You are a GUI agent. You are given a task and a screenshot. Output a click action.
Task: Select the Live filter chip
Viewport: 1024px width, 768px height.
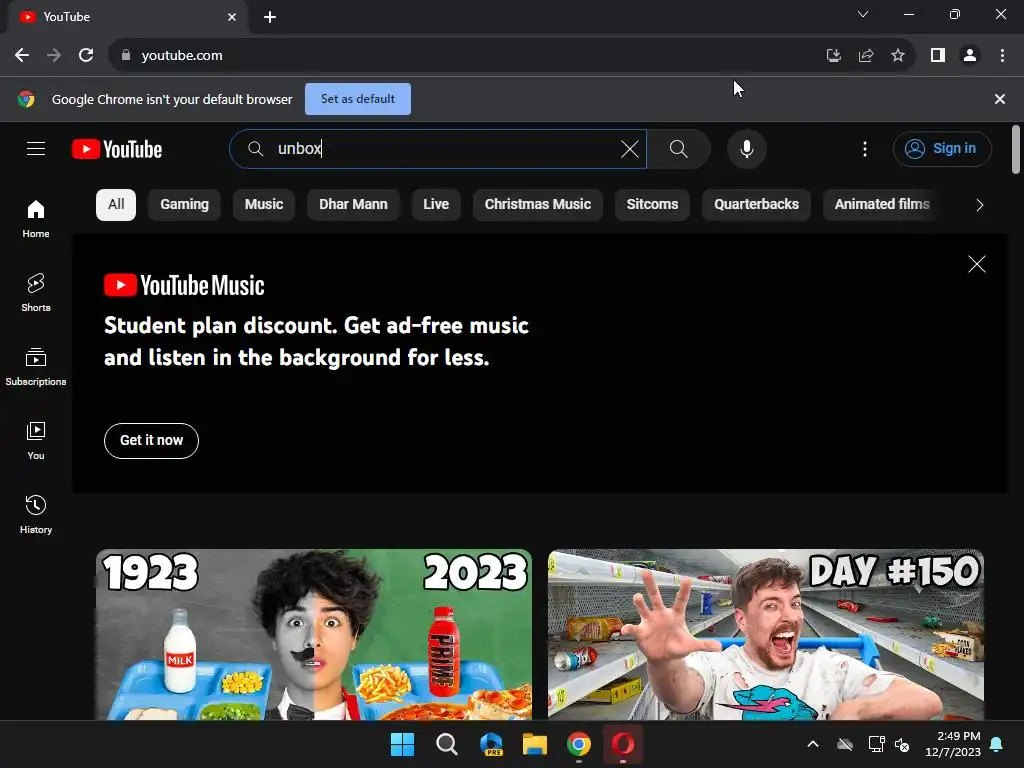pyautogui.click(x=436, y=204)
